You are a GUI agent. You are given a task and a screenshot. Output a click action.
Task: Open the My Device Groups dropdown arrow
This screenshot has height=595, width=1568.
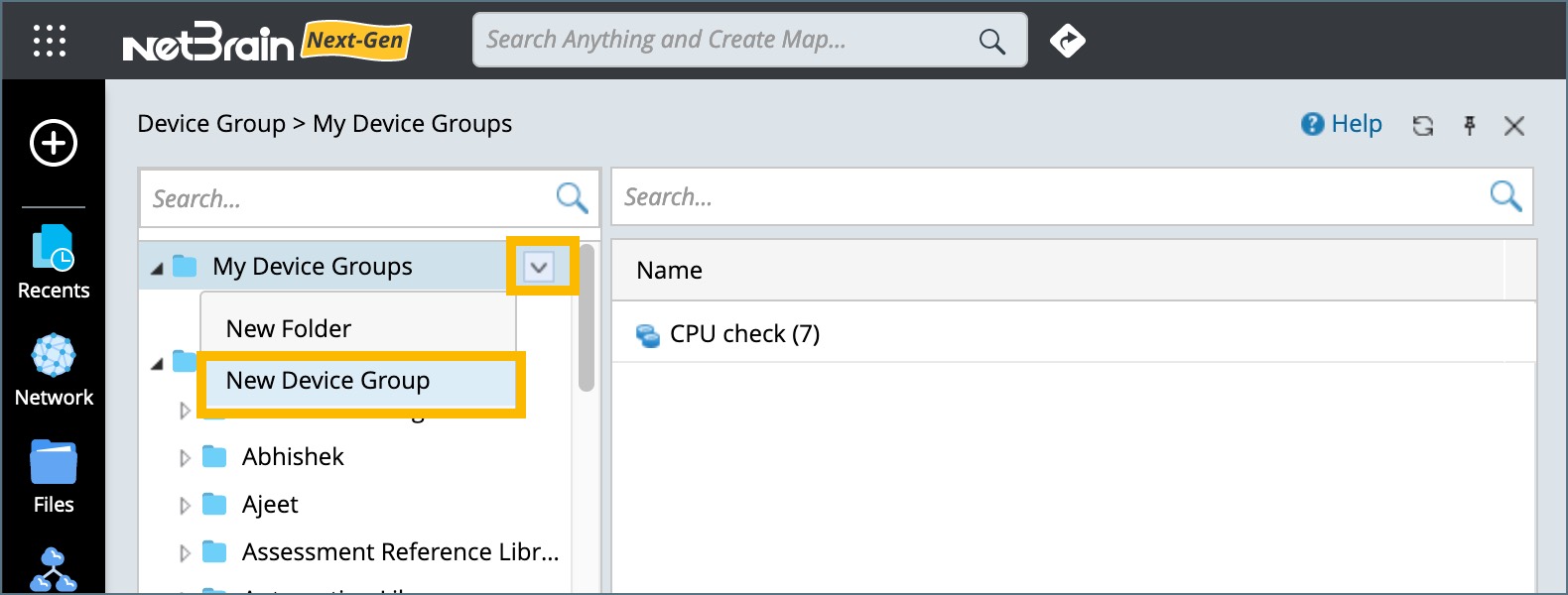click(x=539, y=267)
